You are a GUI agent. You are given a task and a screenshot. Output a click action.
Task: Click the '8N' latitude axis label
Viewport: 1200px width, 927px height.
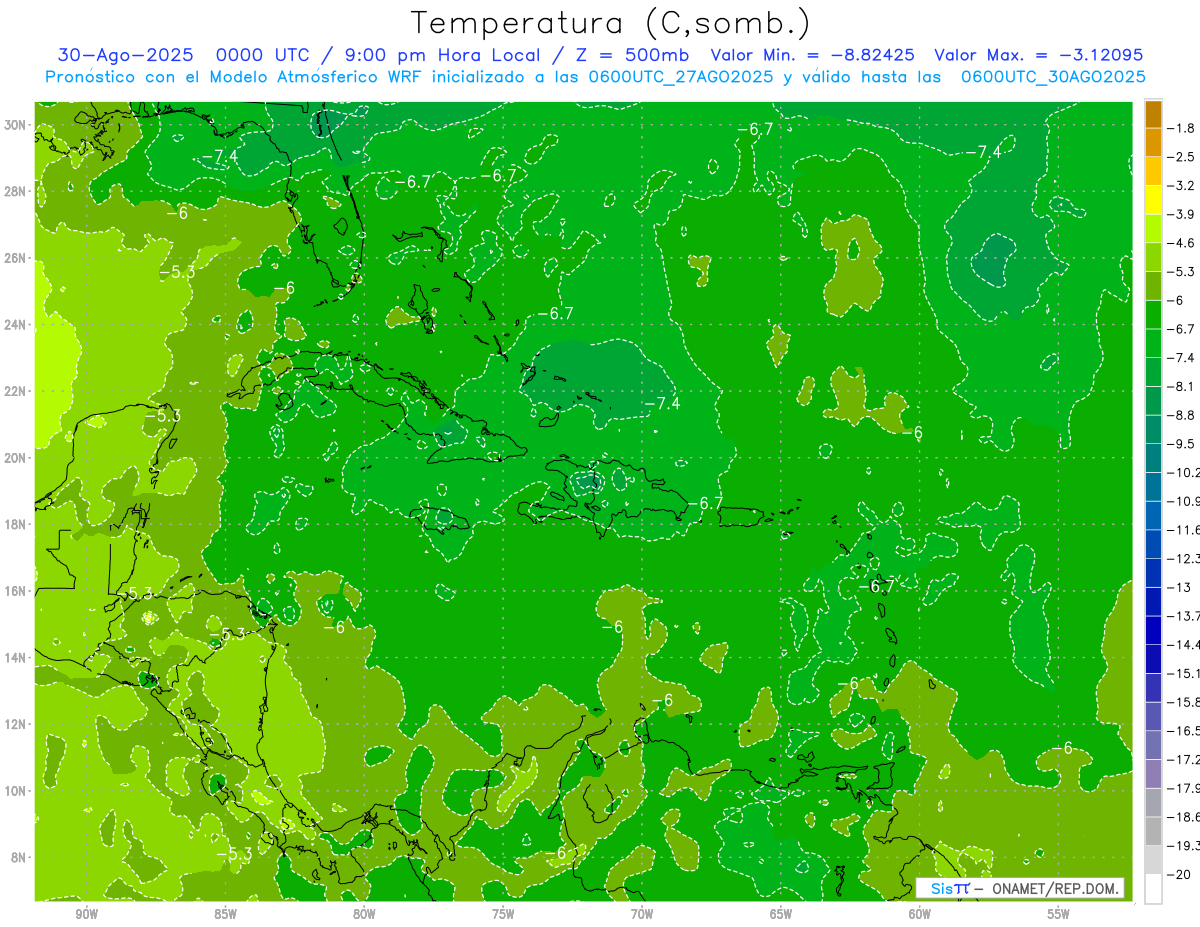tap(20, 857)
